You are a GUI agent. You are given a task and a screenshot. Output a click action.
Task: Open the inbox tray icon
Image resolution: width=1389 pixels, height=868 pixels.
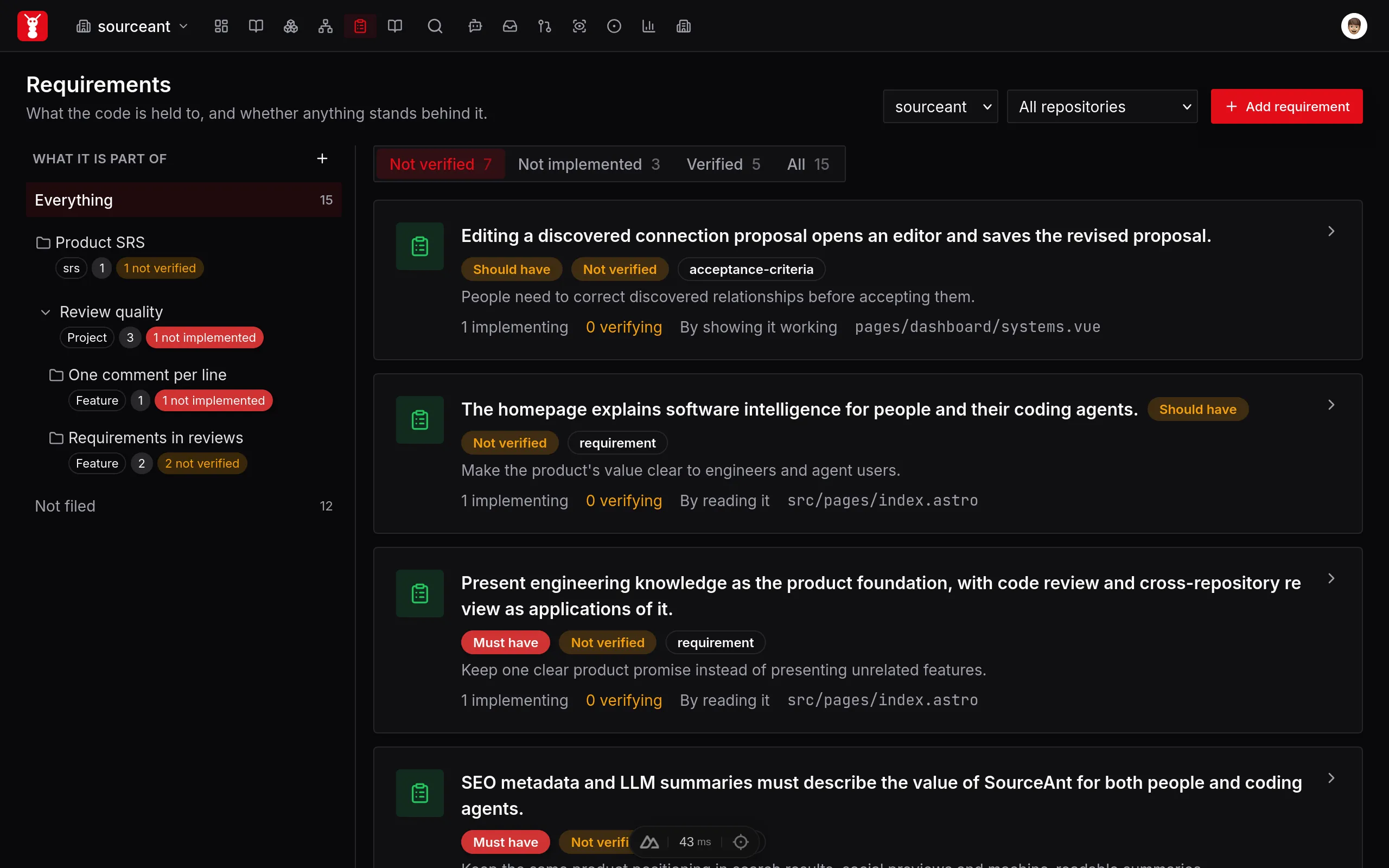click(509, 26)
